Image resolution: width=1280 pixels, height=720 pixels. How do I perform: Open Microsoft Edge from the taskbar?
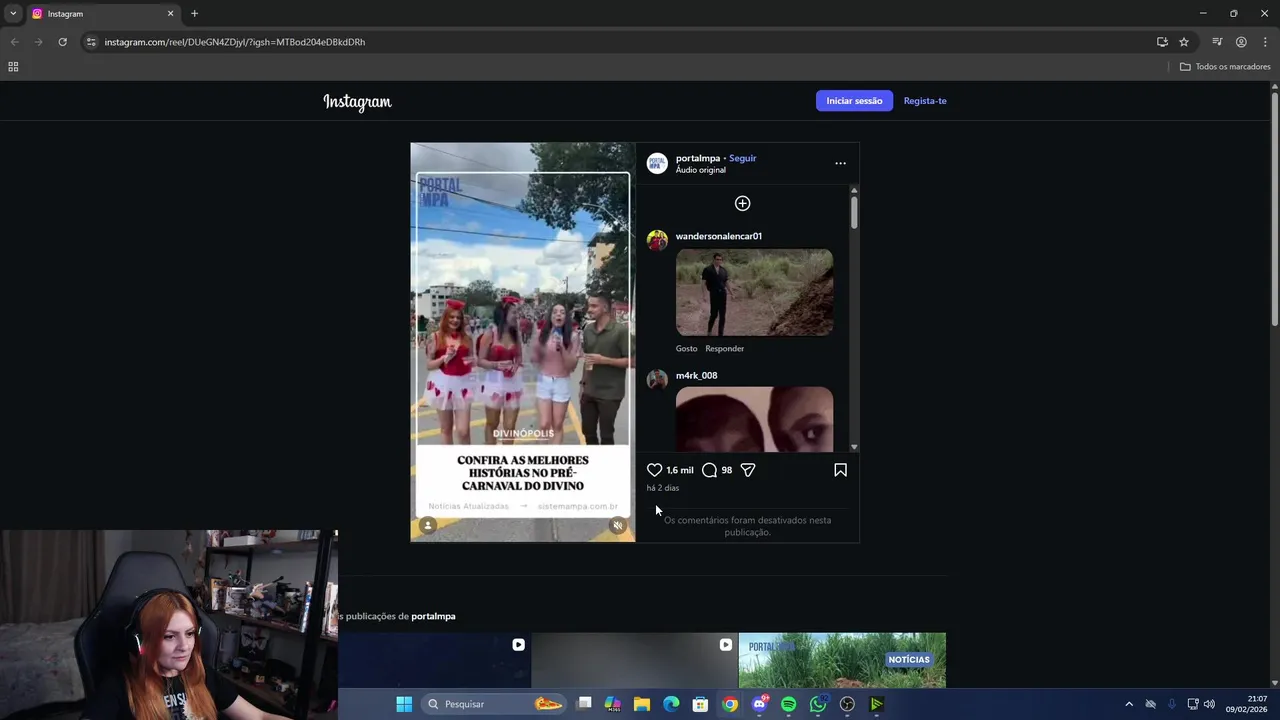pos(671,704)
